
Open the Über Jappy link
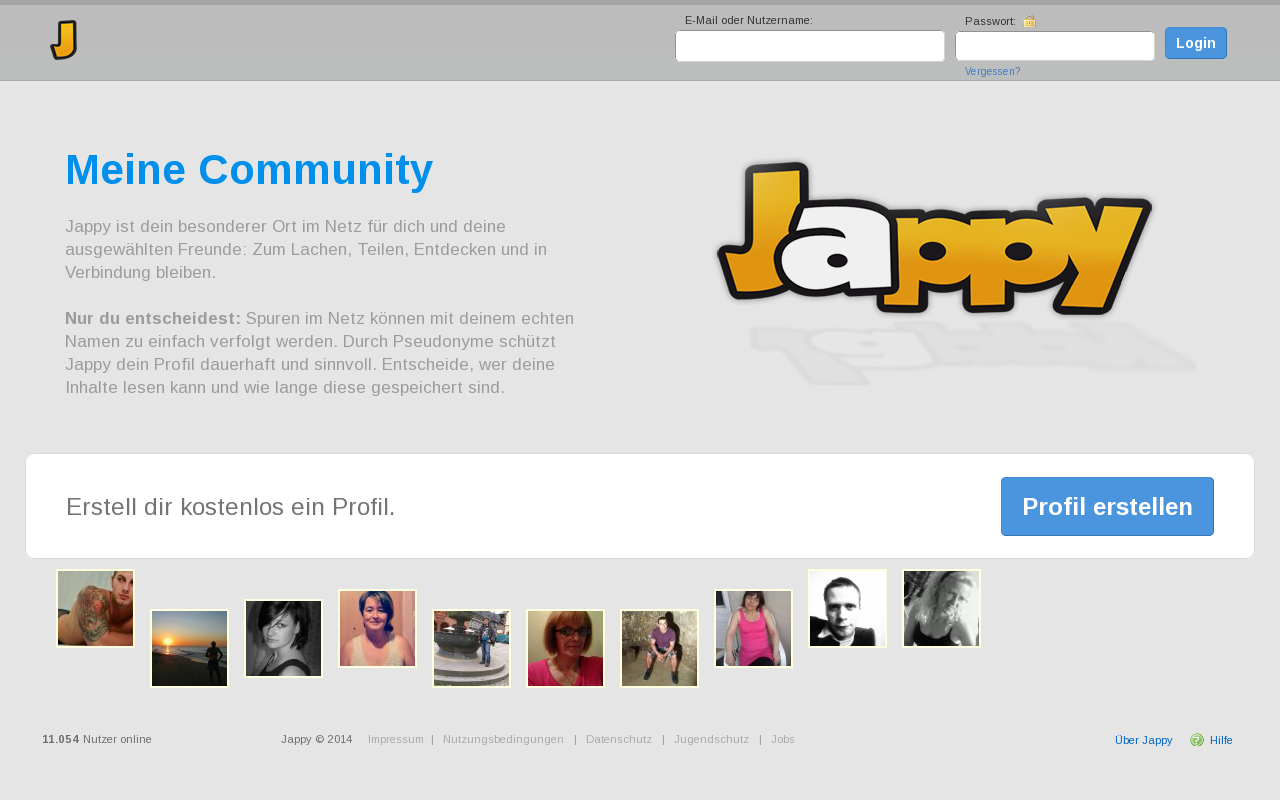coord(1143,740)
